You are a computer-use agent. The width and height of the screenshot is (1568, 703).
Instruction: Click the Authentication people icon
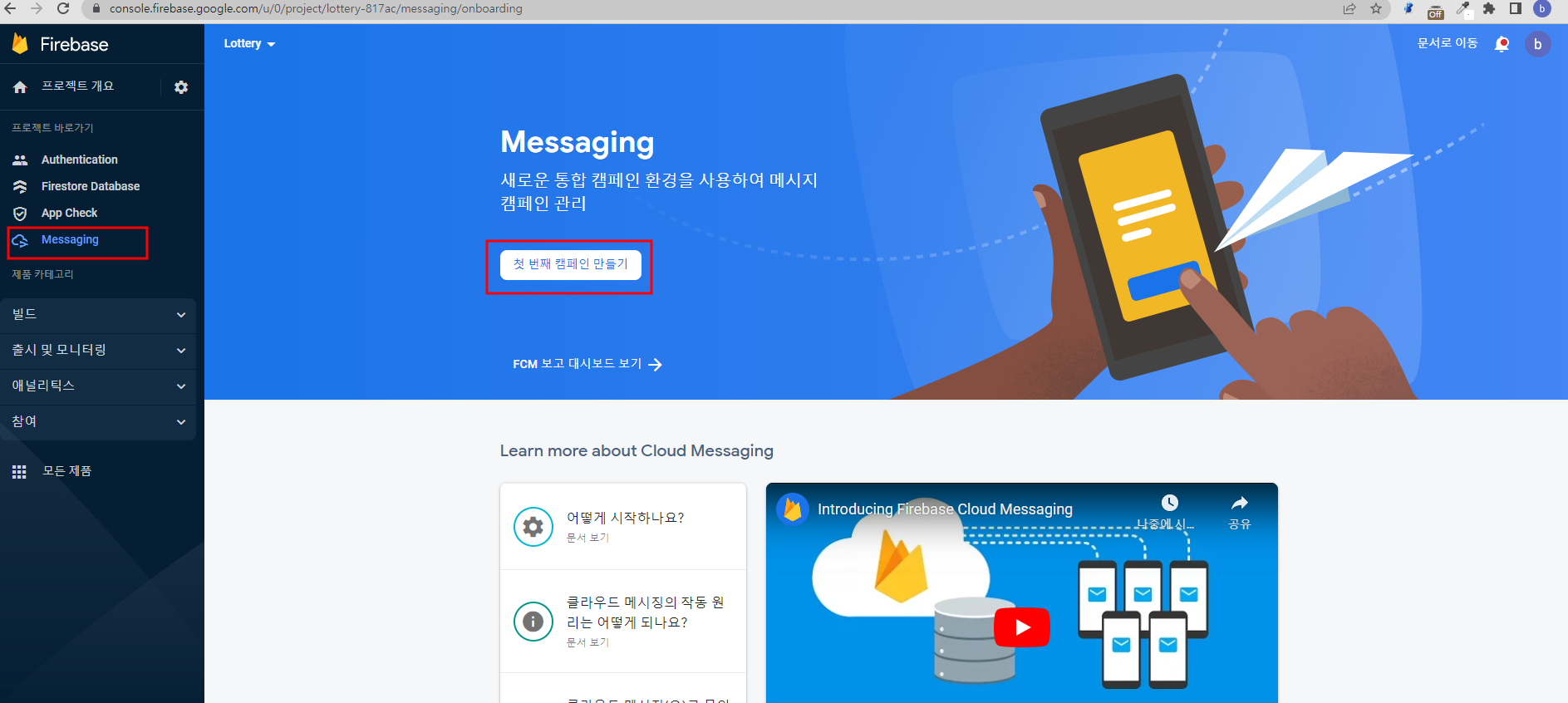(x=20, y=160)
